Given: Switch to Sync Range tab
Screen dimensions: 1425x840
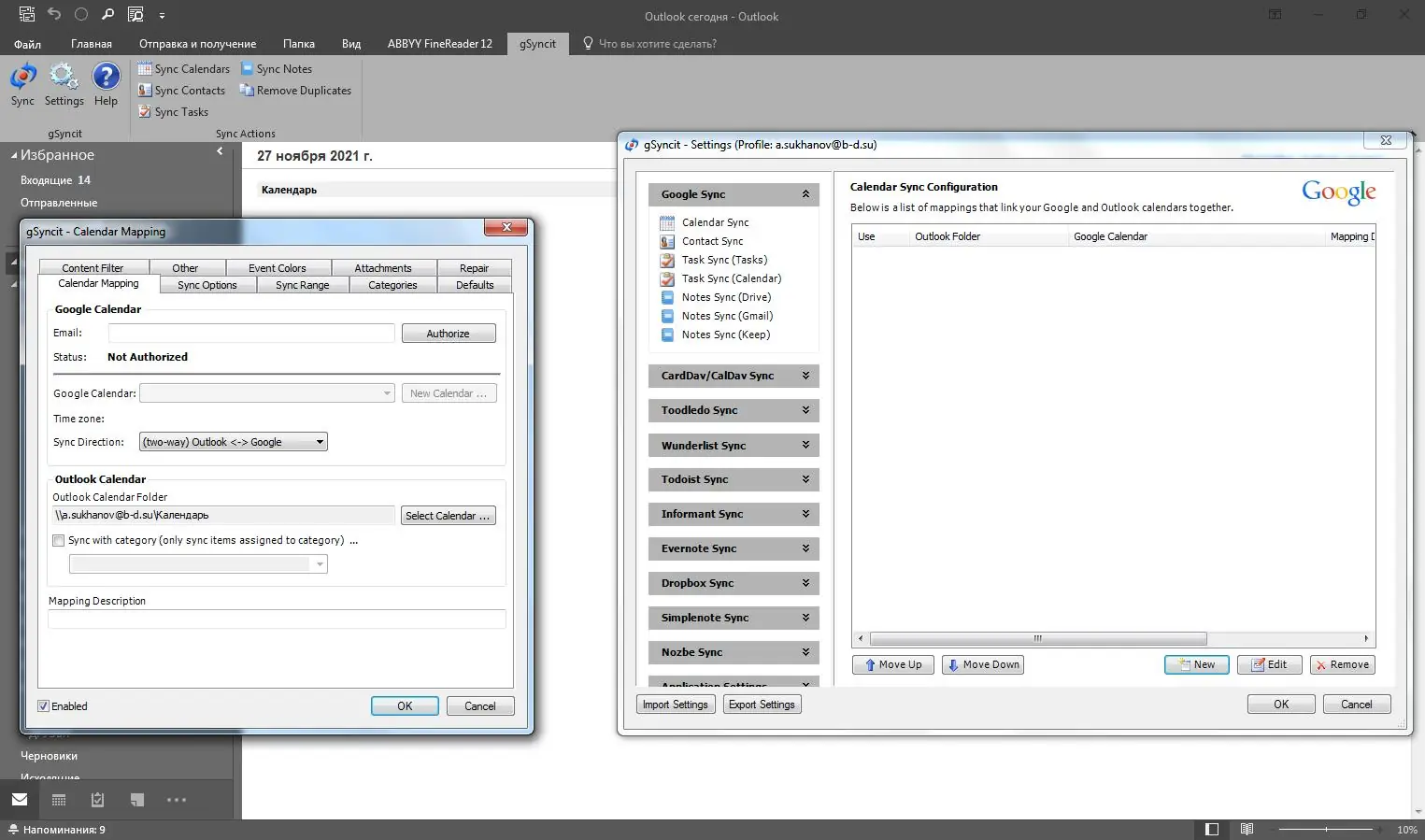Looking at the screenshot, I should (302, 285).
